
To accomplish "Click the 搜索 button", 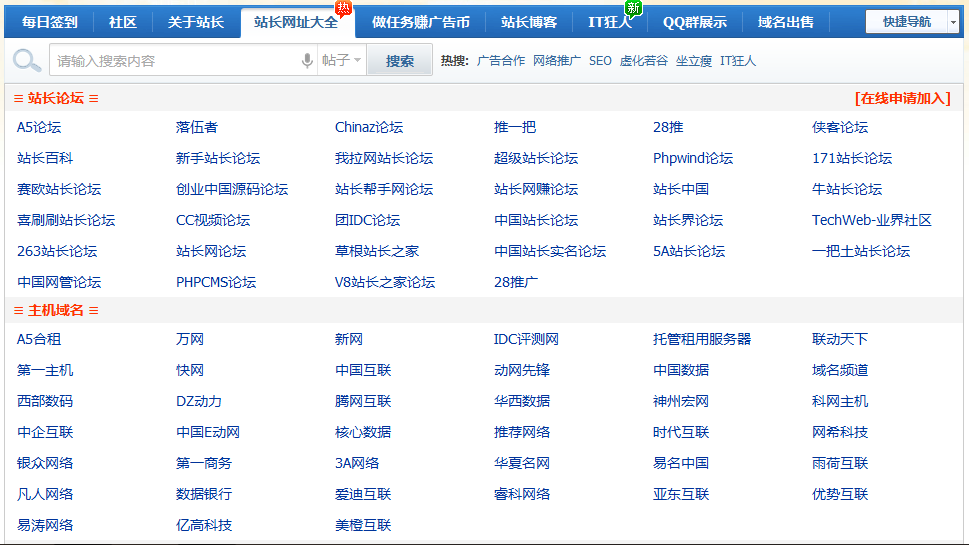I will click(399, 61).
